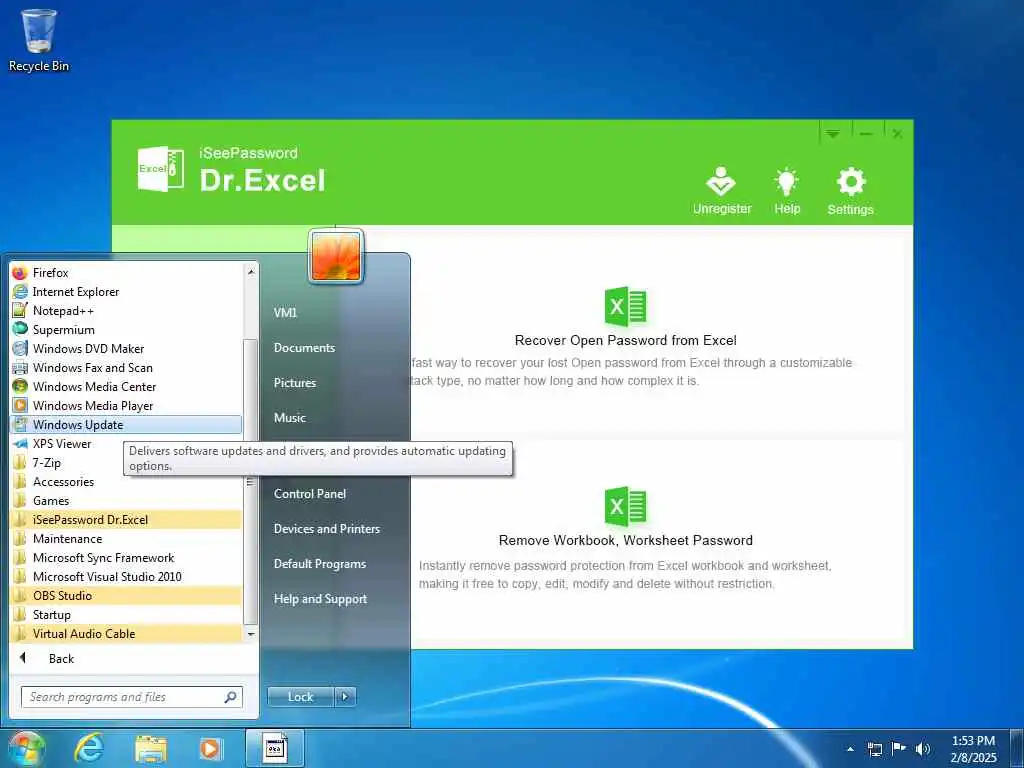
Task: Open Windows Update entry
Action: (126, 424)
